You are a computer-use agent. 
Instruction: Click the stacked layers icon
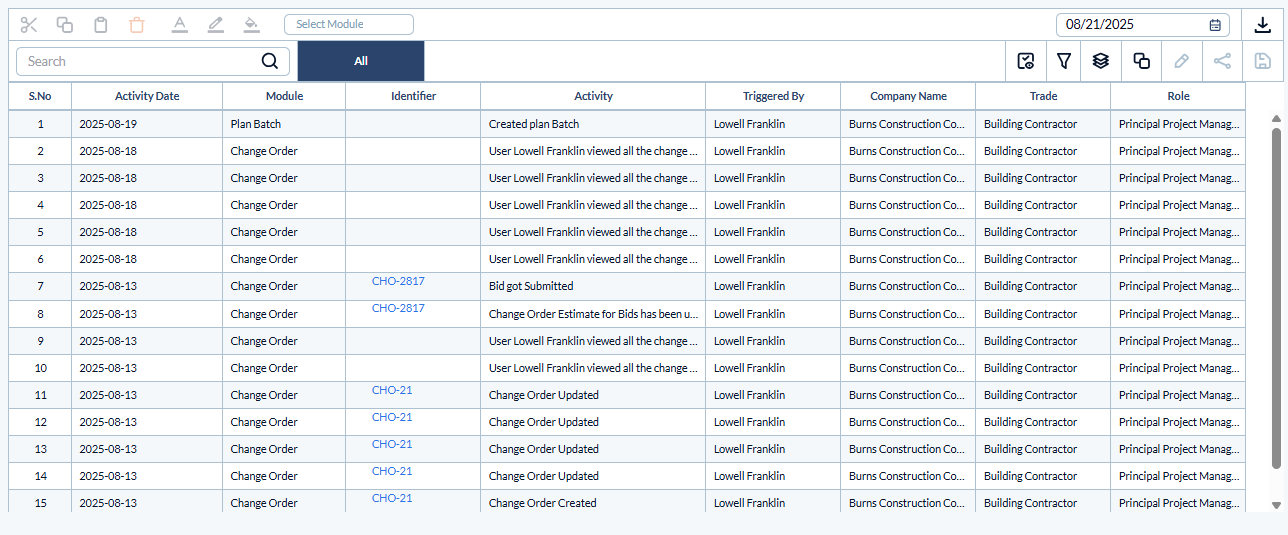(1101, 61)
